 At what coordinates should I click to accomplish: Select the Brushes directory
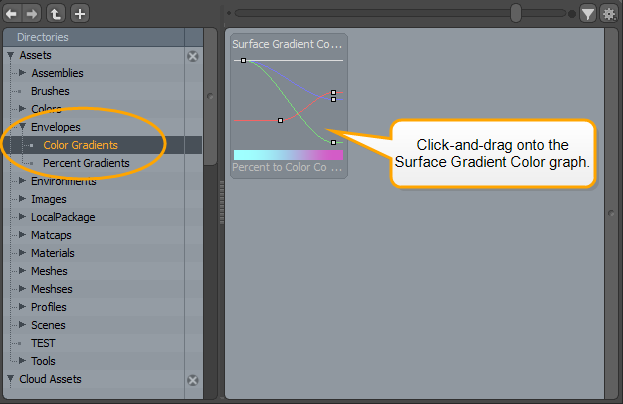50,91
